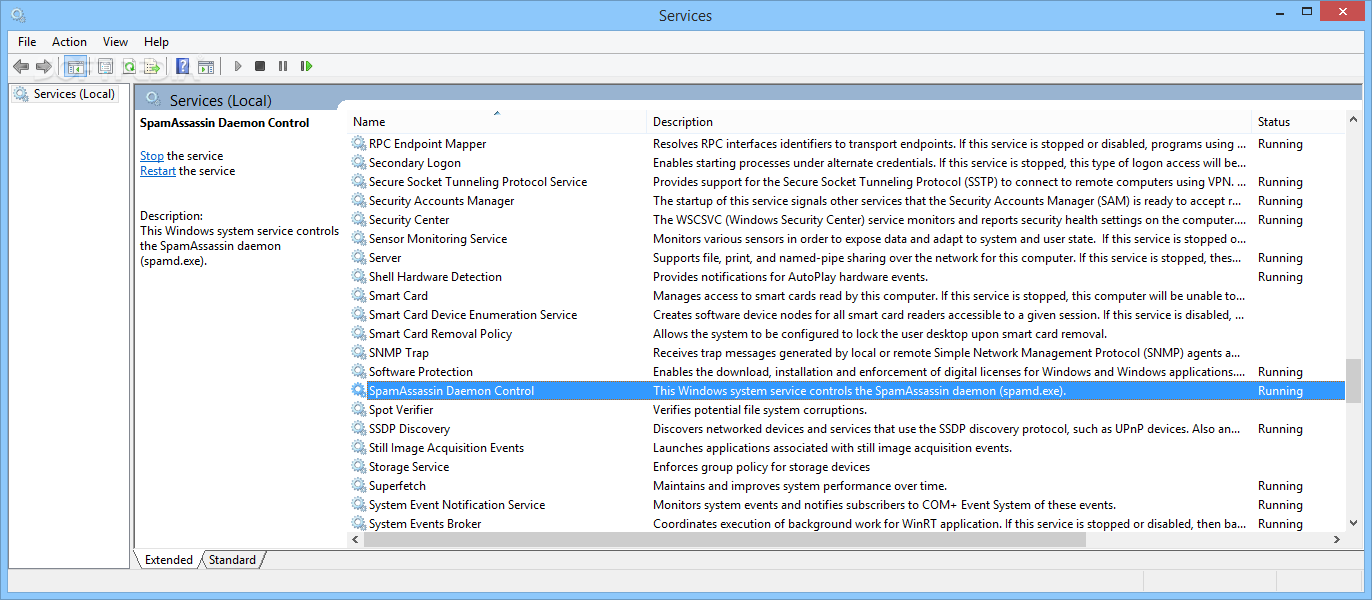Select Still Image Acquisition Events service

[446, 448]
